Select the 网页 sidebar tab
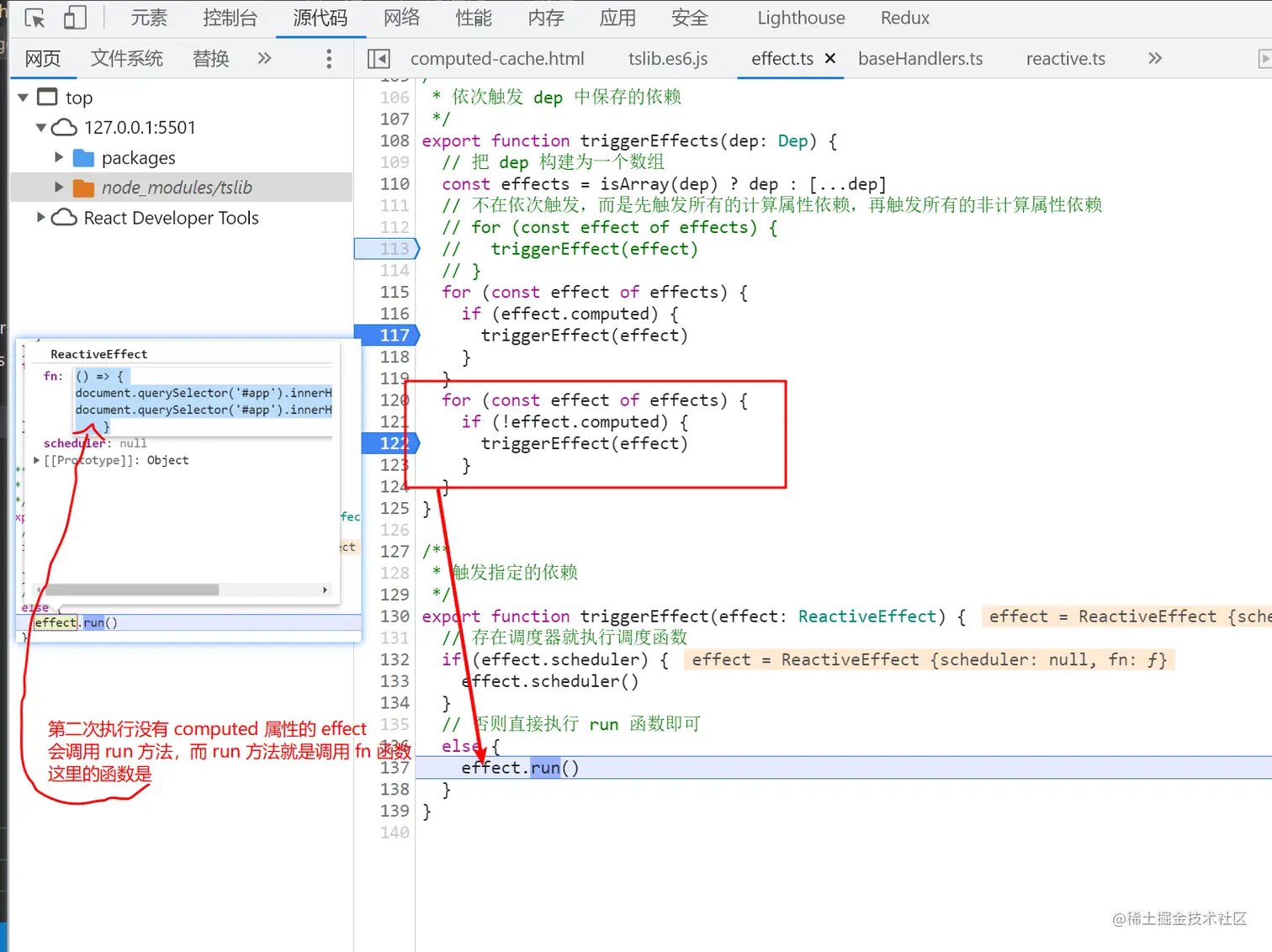Viewport: 1272px width, 952px height. click(x=43, y=58)
